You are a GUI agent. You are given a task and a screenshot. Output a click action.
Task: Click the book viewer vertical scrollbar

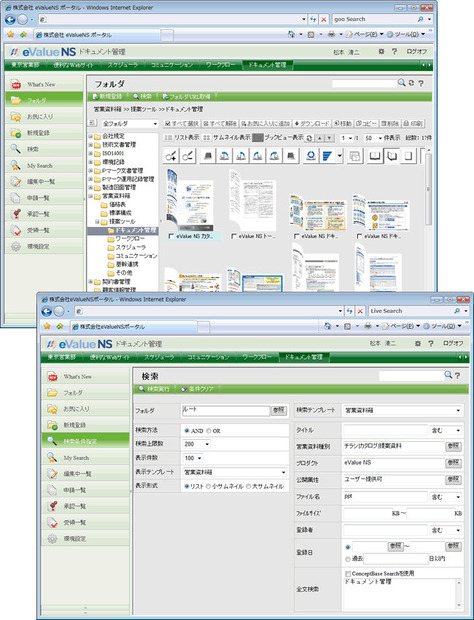(x=428, y=190)
